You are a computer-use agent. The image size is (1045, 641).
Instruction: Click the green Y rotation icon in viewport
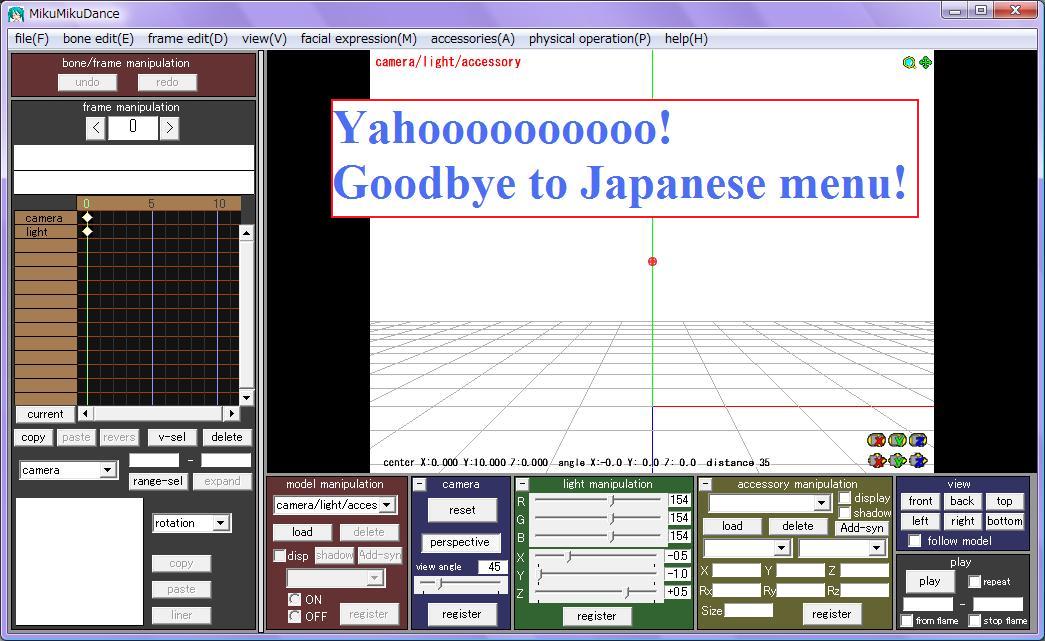pos(897,440)
